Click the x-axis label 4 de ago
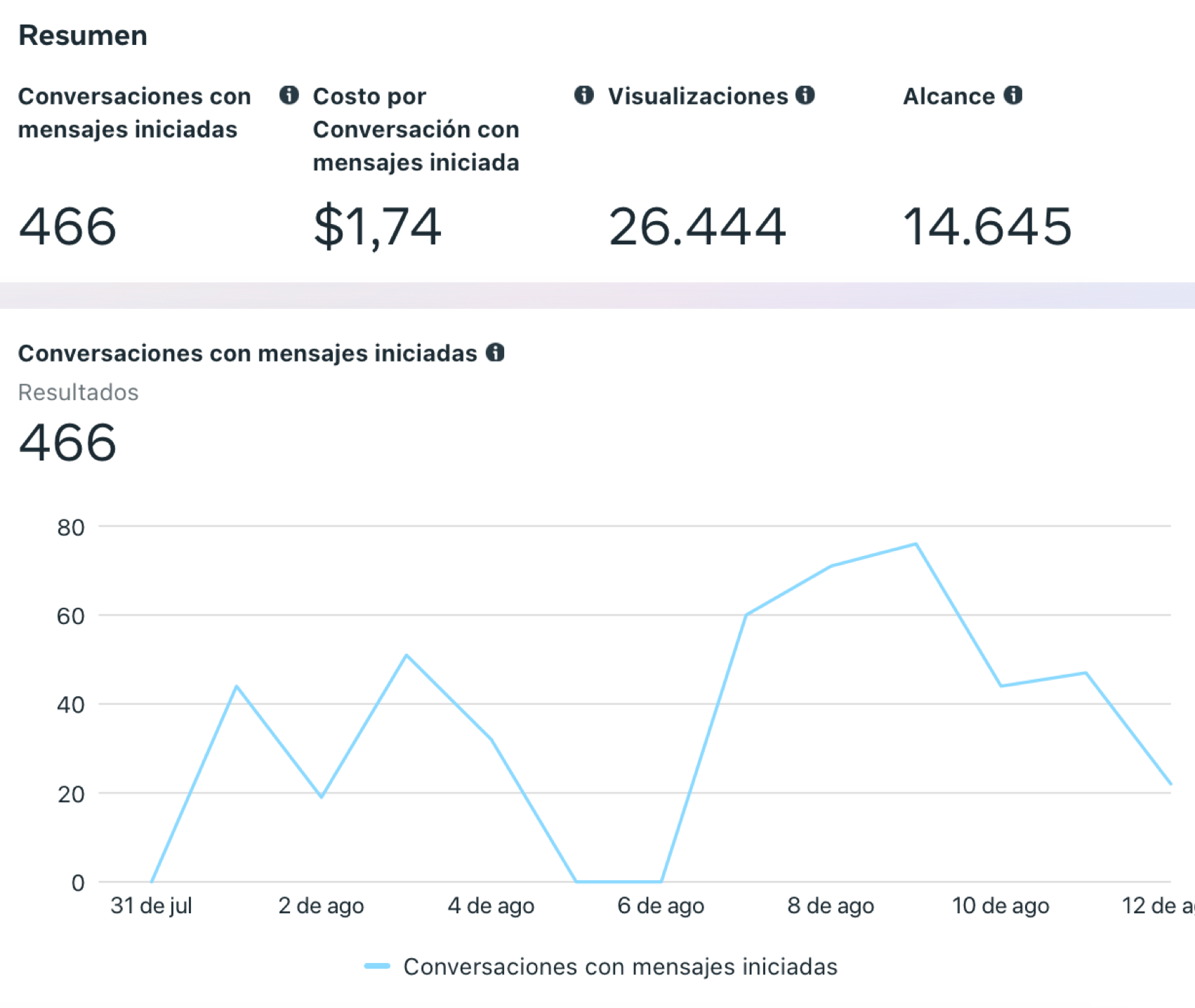Viewport: 1195px width, 1008px height. [491, 906]
